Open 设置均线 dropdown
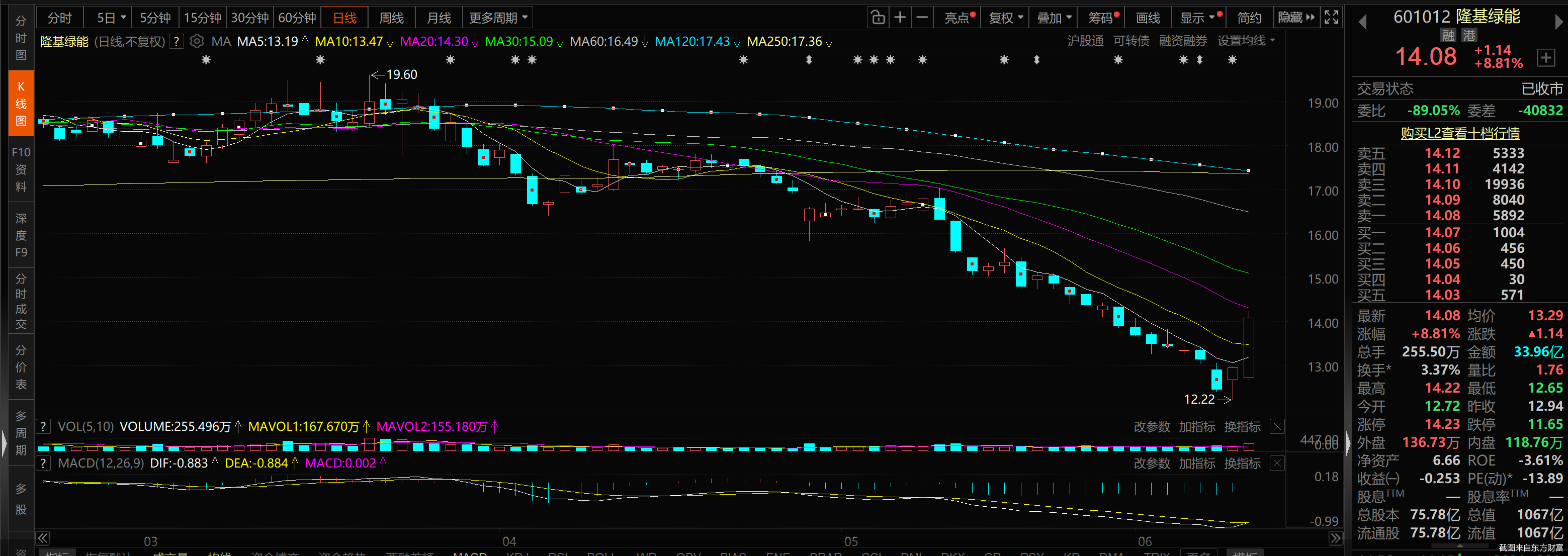1568x556 pixels. coord(1245,41)
